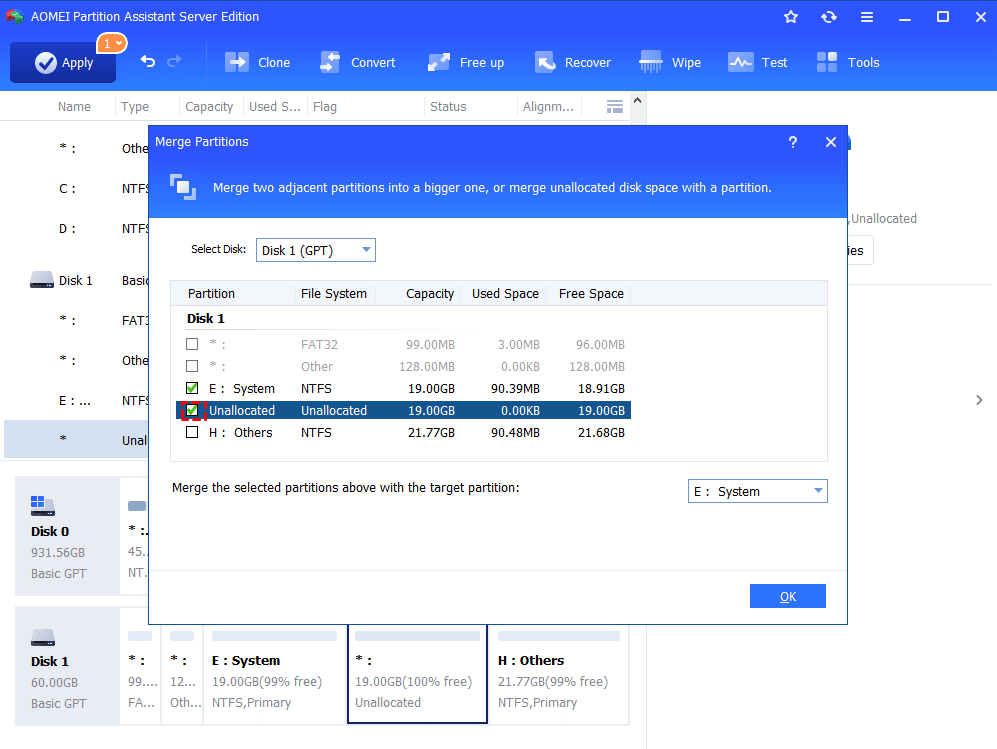
Task: Close the Merge Partitions dialog
Action: pyautogui.click(x=830, y=142)
